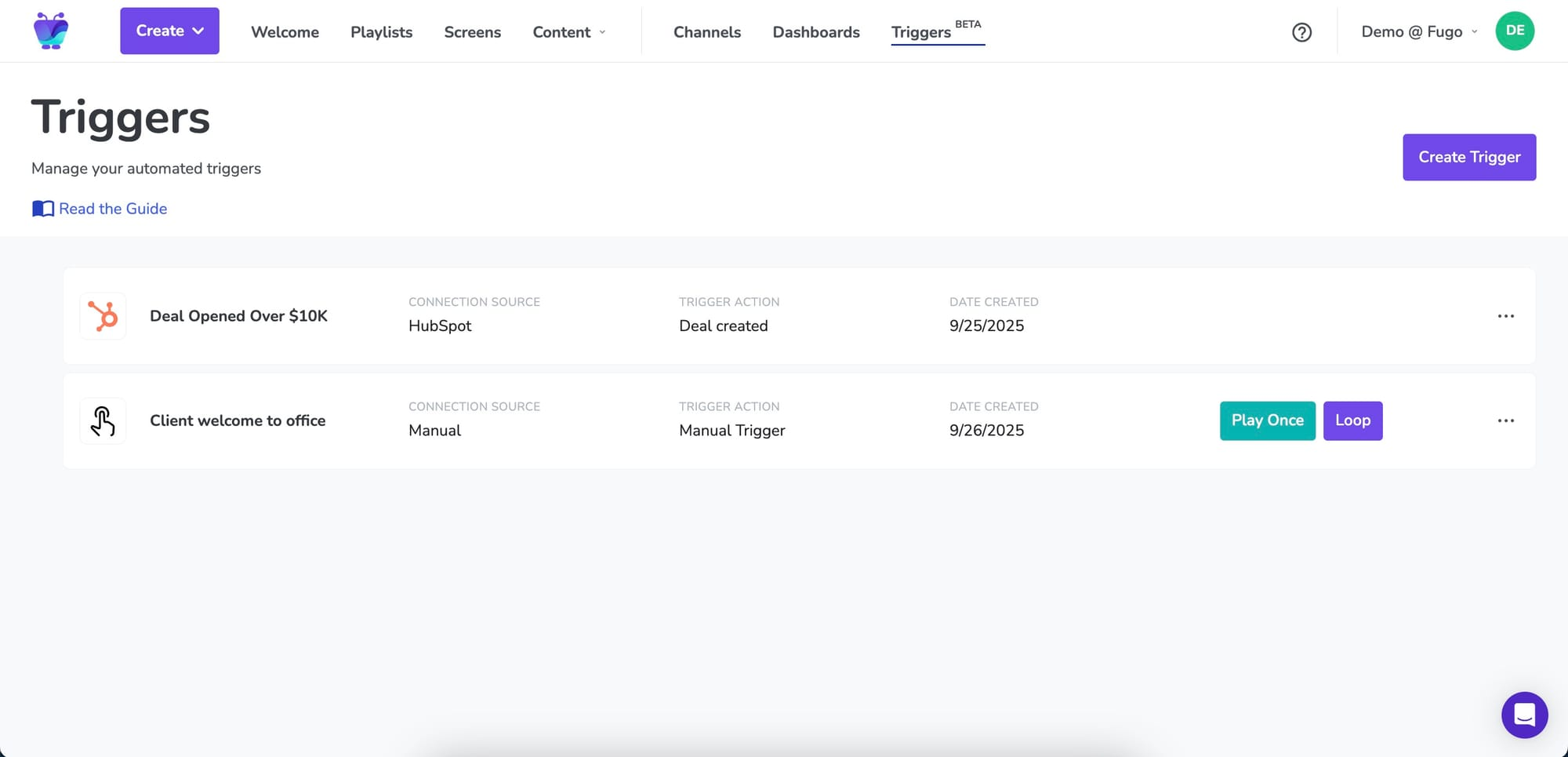Viewport: 1568px width, 757px height.
Task: Click Play Once for Client welcome trigger
Action: tap(1267, 420)
